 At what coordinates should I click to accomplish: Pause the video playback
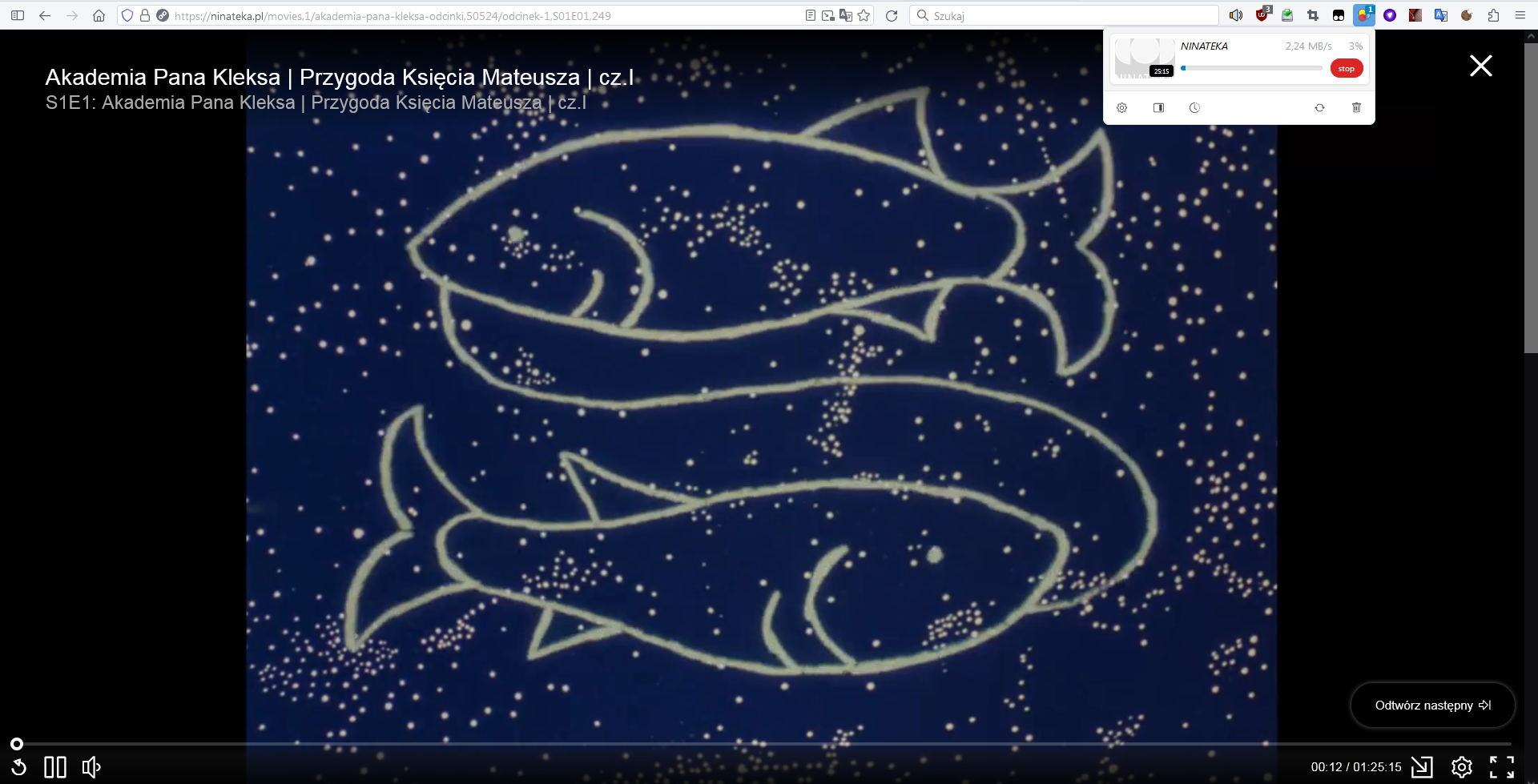pos(54,767)
